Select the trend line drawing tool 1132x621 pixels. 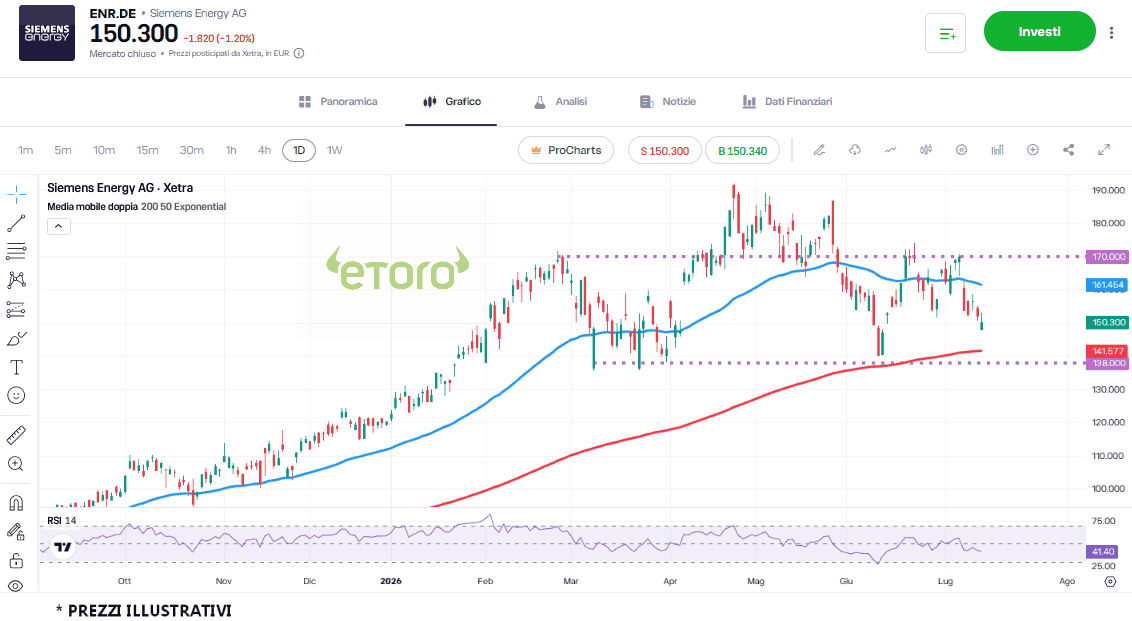(16, 223)
